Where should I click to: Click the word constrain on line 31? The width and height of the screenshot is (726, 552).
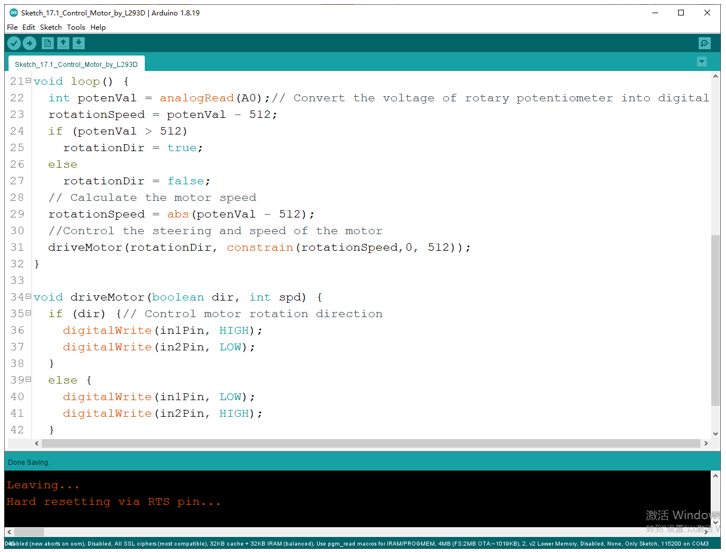(260, 247)
